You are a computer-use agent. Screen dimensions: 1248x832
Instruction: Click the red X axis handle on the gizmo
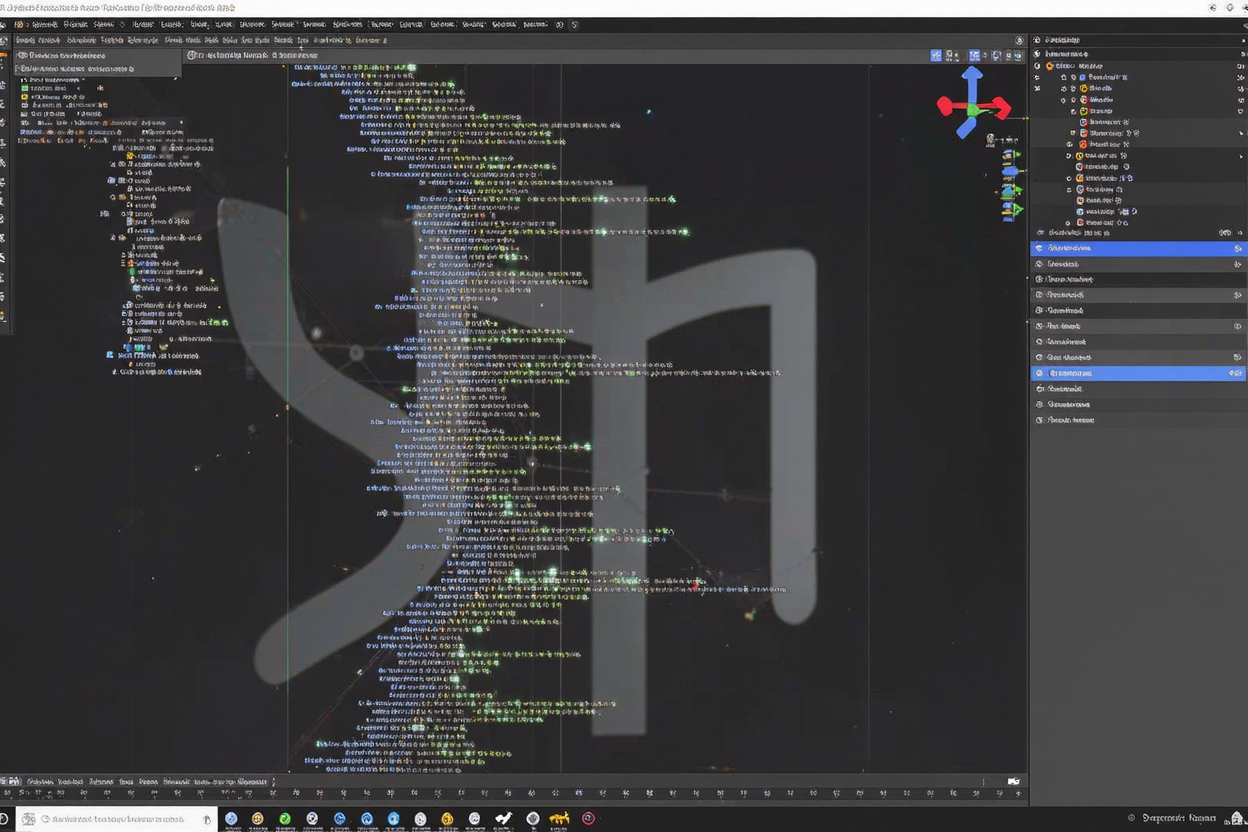[x=999, y=107]
